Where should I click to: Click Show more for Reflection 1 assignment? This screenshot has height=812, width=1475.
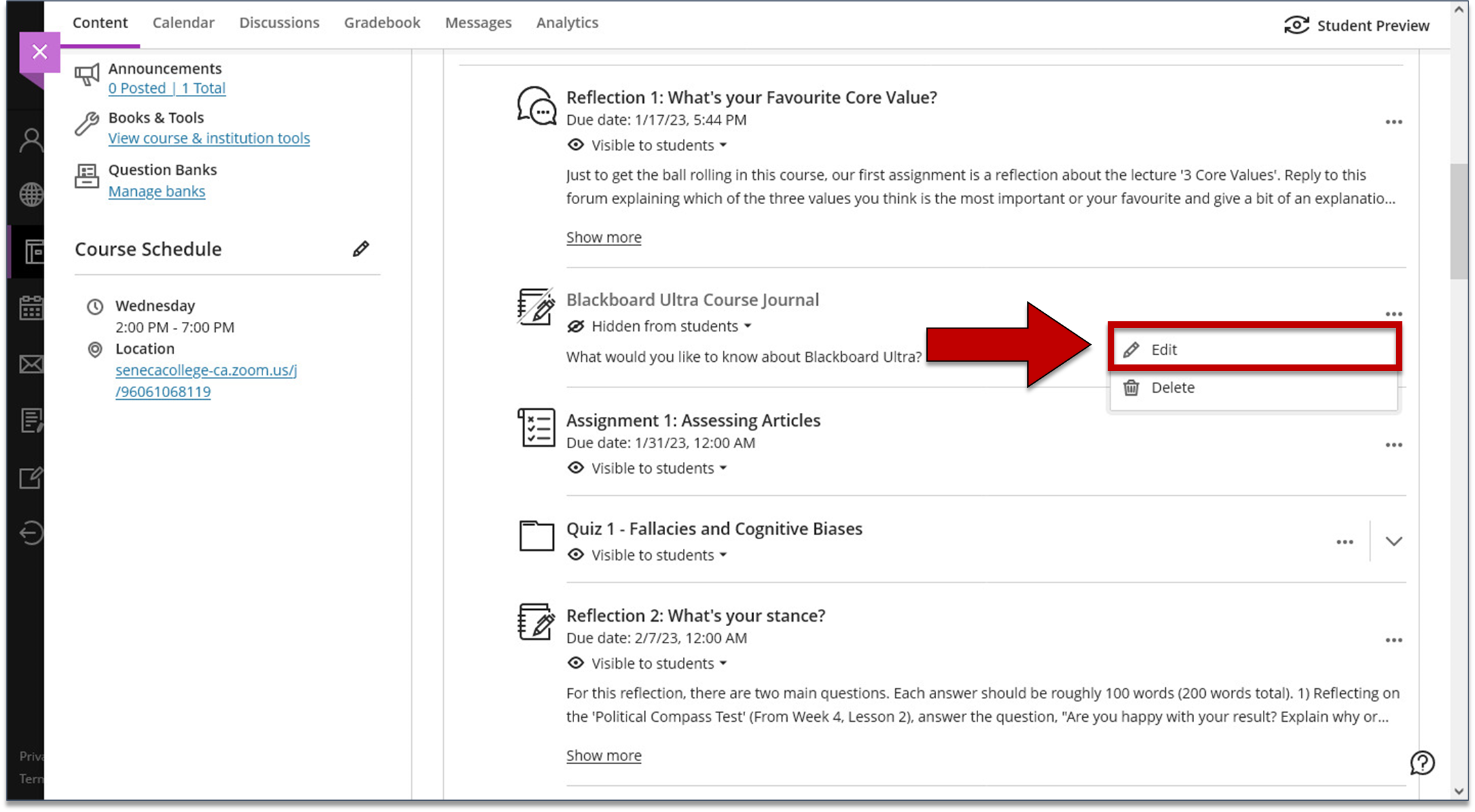(x=604, y=237)
